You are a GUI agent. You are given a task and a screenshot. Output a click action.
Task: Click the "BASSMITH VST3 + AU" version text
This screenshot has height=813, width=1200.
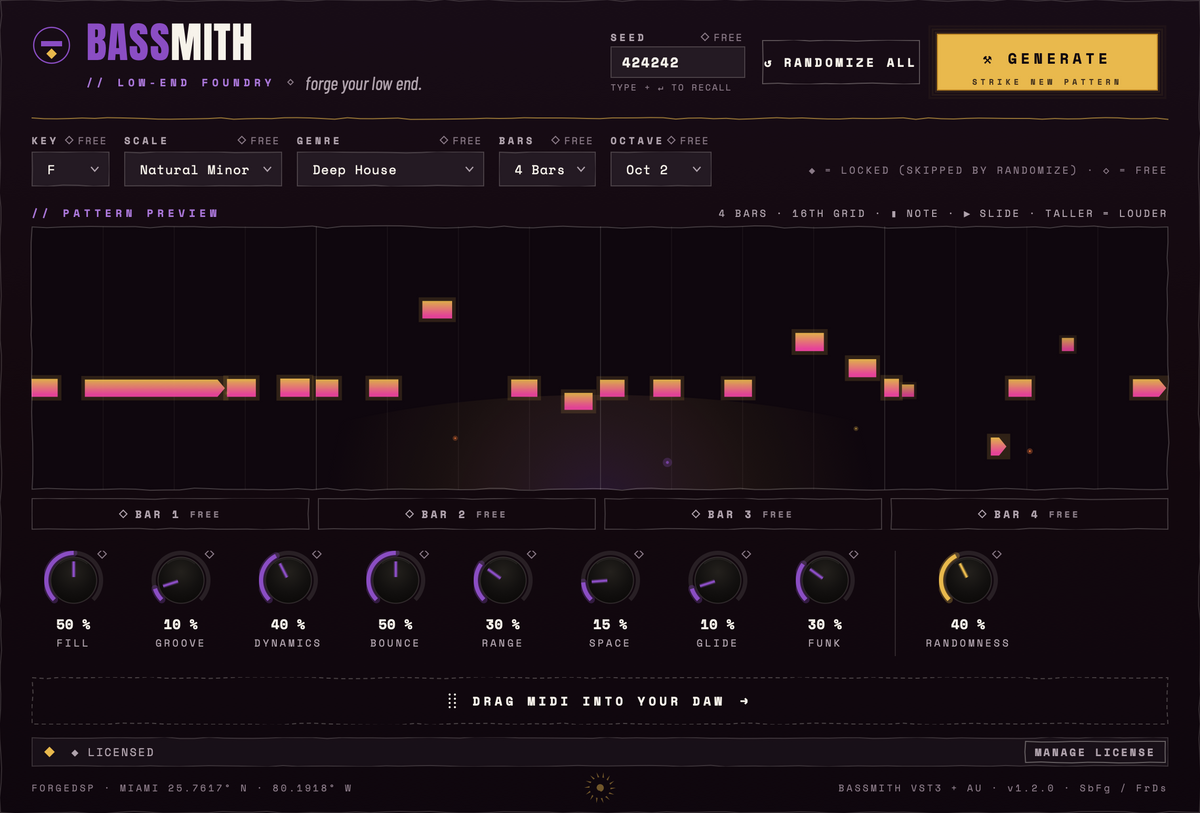[x=910, y=788]
